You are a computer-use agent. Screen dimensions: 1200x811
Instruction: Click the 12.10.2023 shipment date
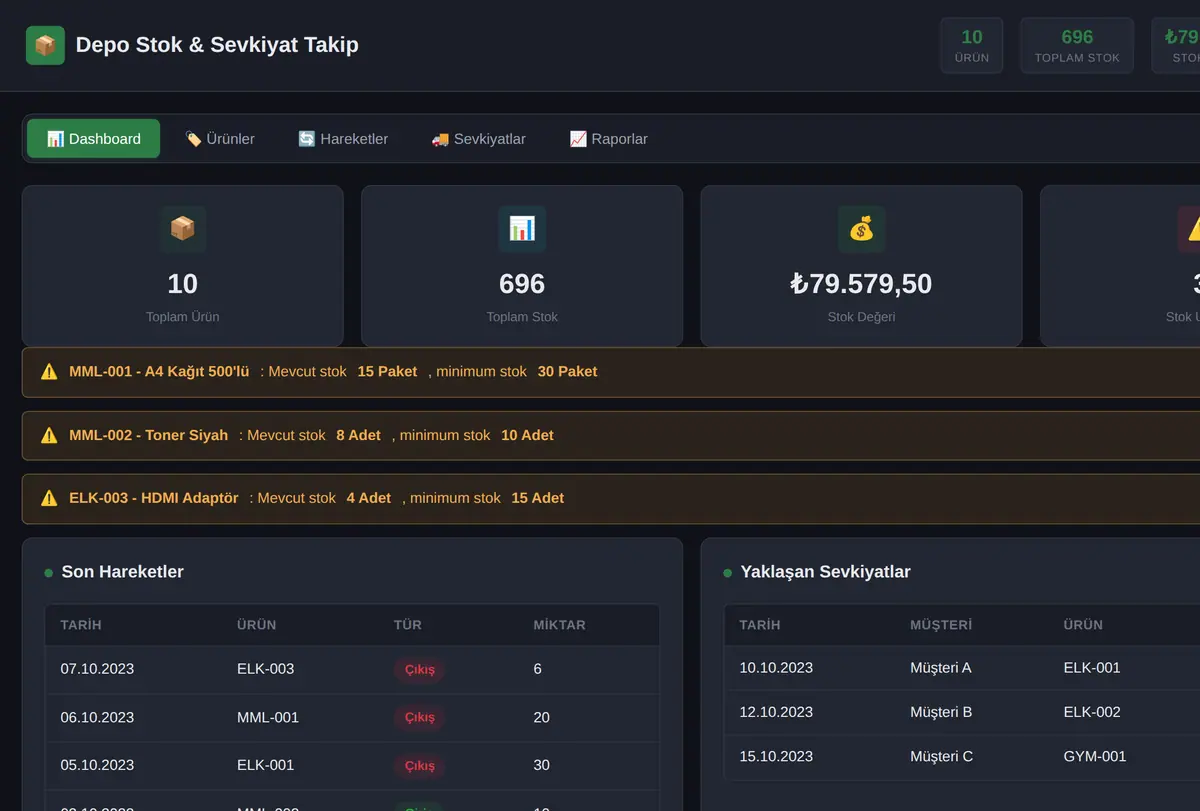[776, 712]
